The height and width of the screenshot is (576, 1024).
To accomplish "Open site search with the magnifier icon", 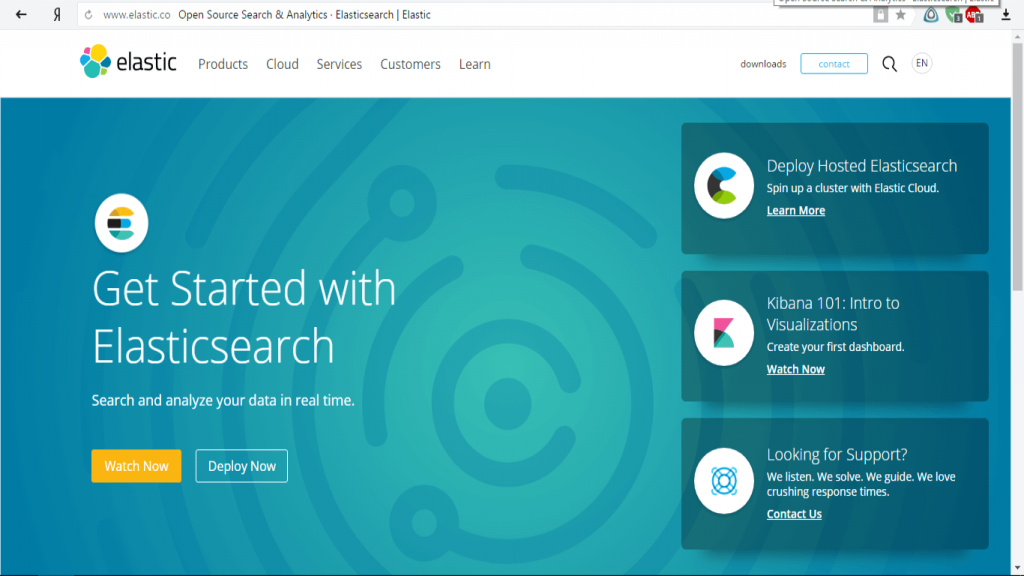I will pos(889,63).
